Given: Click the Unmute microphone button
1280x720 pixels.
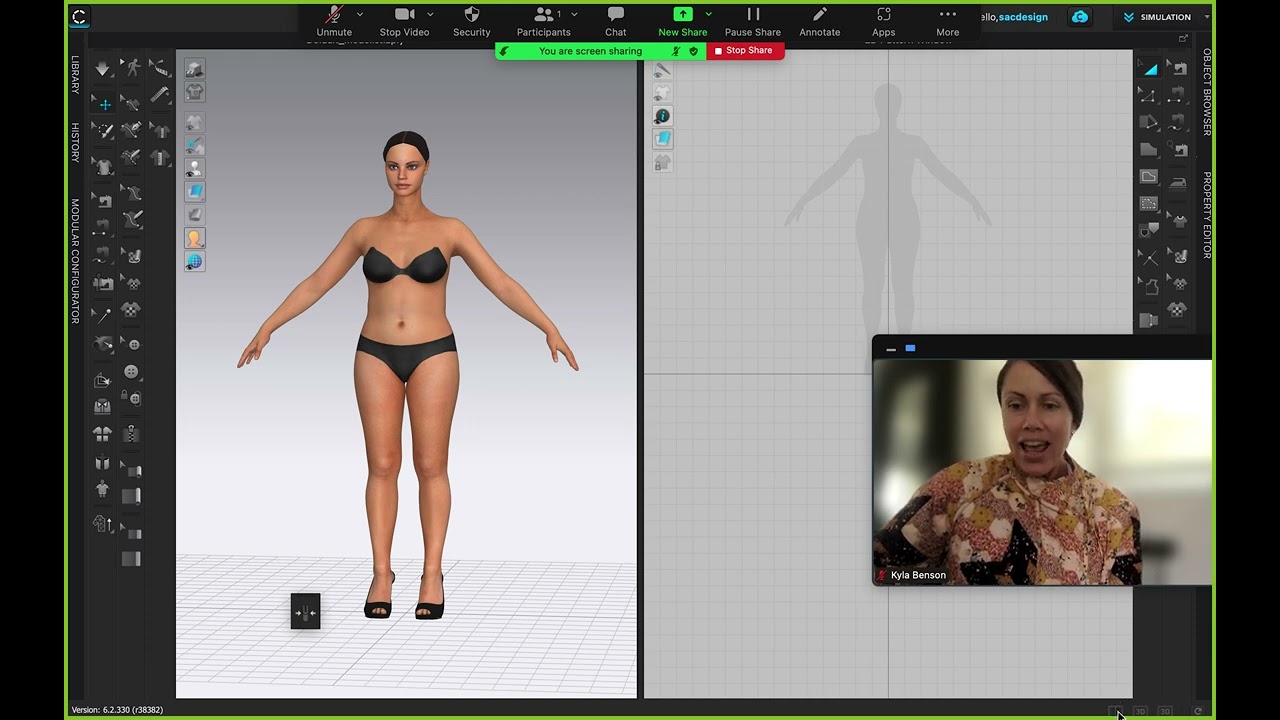Looking at the screenshot, I should [334, 22].
